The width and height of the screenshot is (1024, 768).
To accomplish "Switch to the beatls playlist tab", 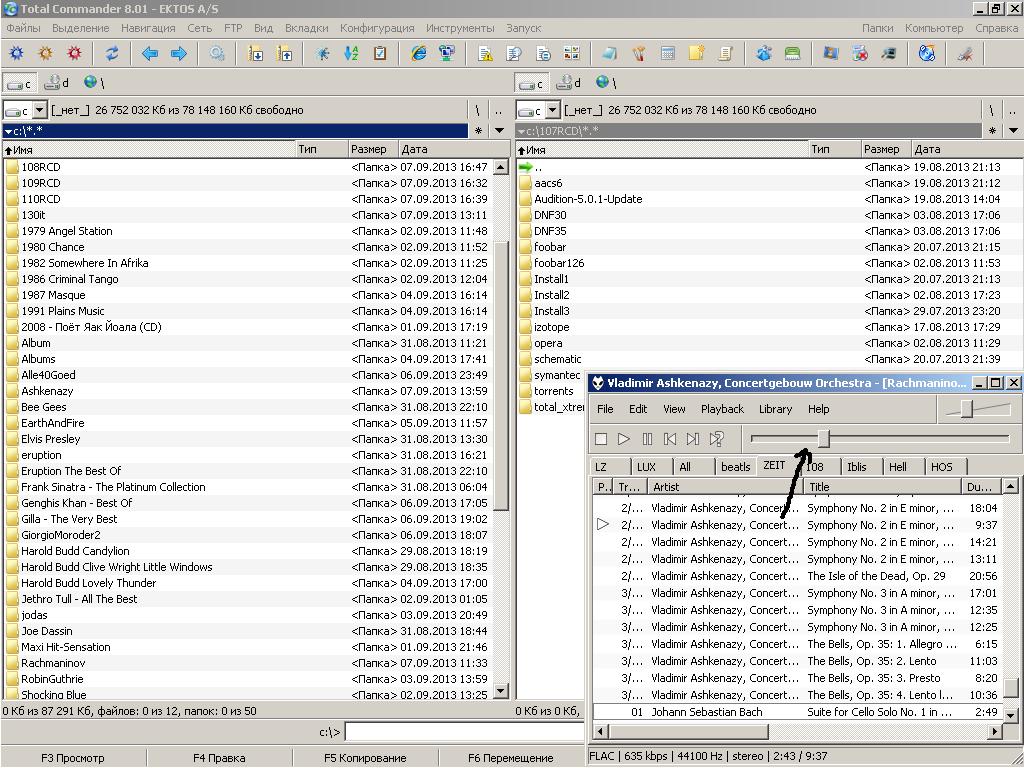I will point(735,467).
